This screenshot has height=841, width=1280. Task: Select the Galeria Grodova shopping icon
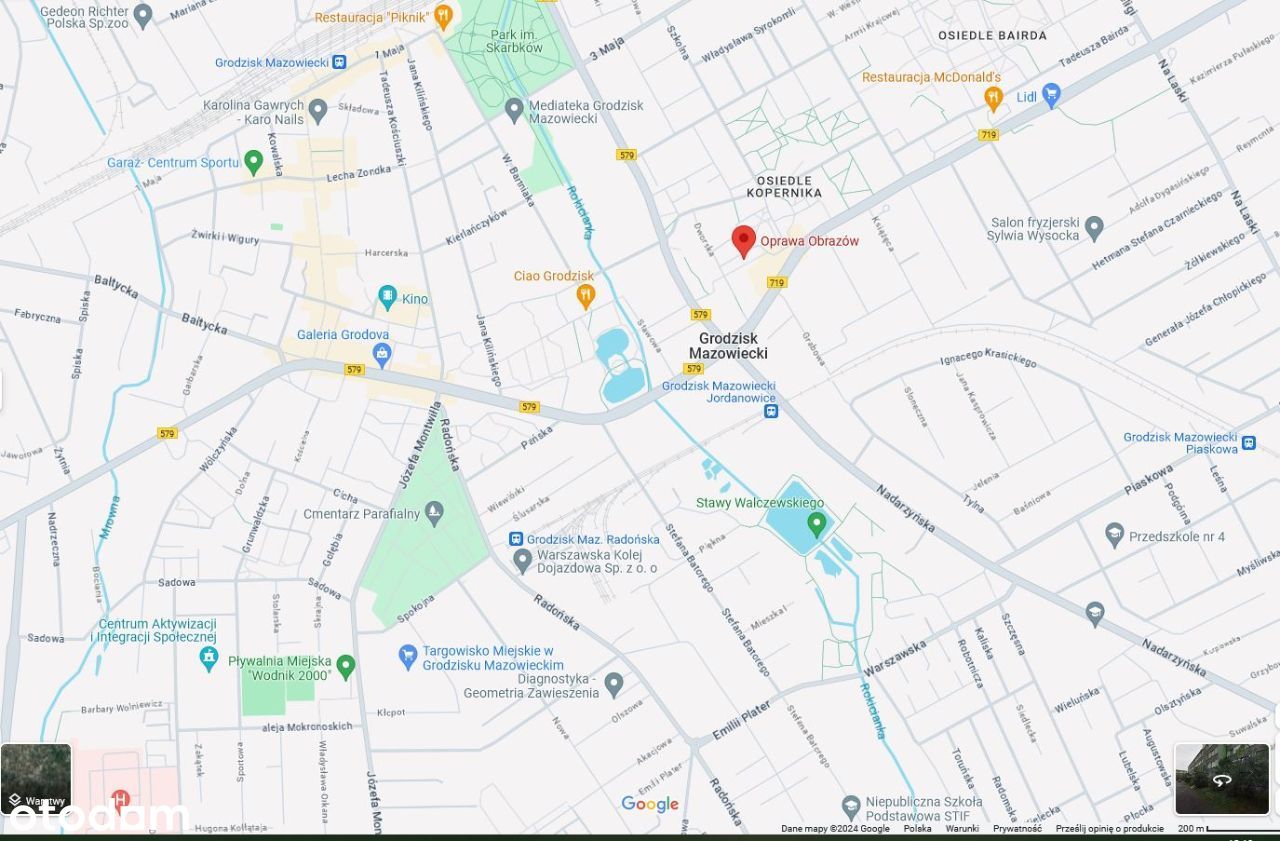(x=381, y=354)
